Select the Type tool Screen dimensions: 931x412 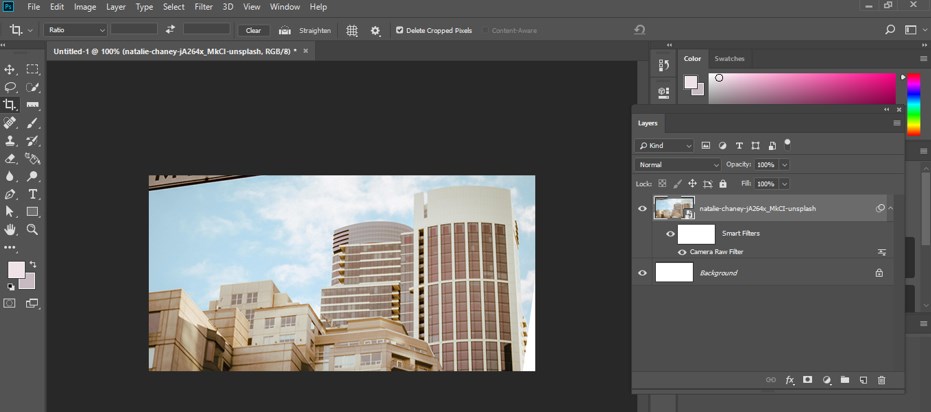coord(33,194)
